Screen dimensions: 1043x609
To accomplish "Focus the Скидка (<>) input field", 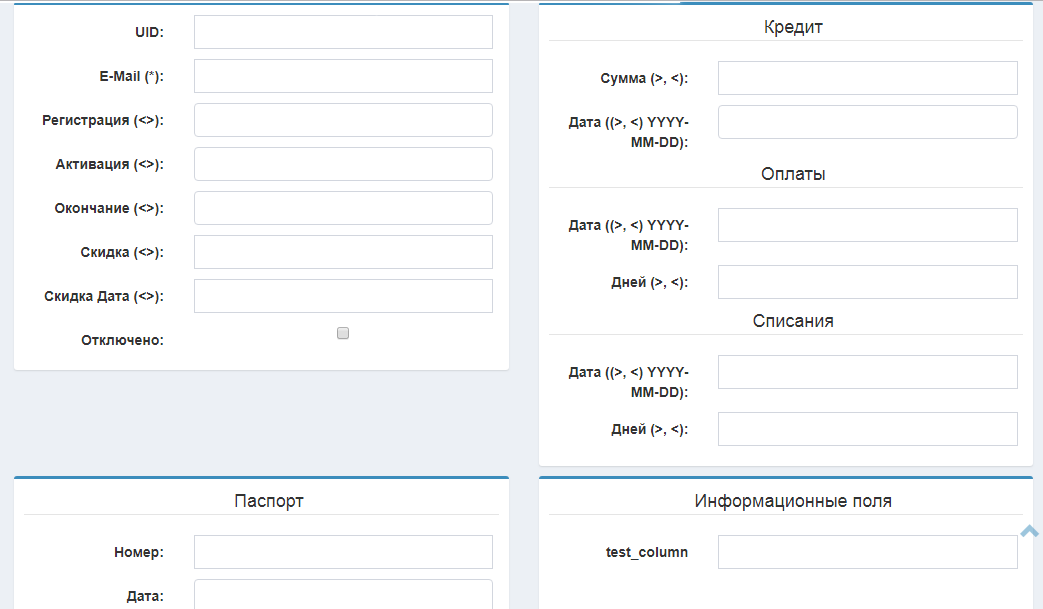I will click(x=343, y=252).
